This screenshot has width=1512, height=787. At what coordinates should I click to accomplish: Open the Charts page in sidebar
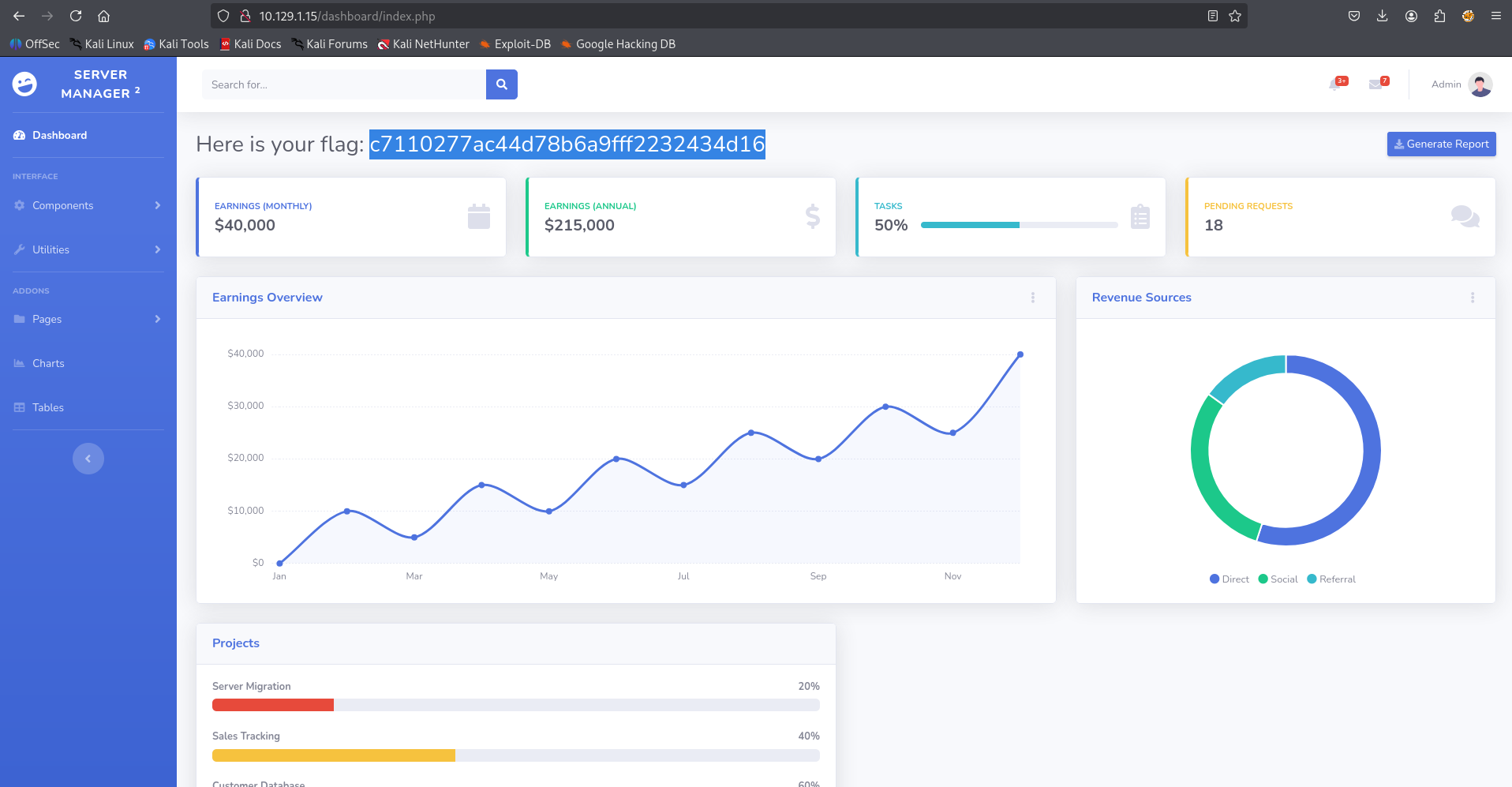(x=48, y=363)
